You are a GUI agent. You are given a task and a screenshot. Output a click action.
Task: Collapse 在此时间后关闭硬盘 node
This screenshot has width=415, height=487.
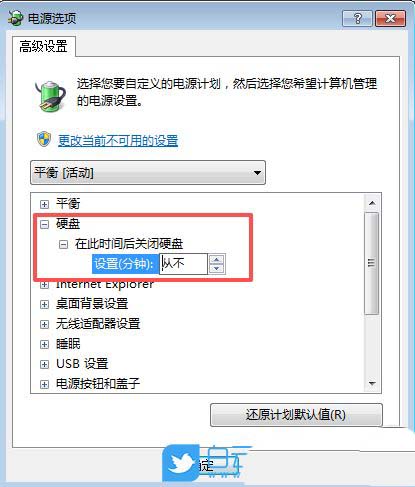click(x=63, y=244)
